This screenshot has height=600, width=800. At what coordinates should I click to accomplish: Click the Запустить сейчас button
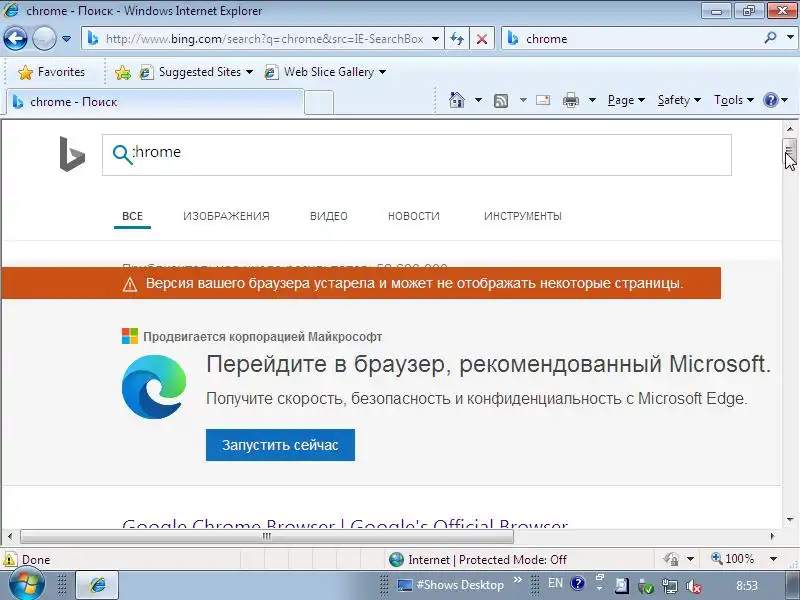(280, 445)
